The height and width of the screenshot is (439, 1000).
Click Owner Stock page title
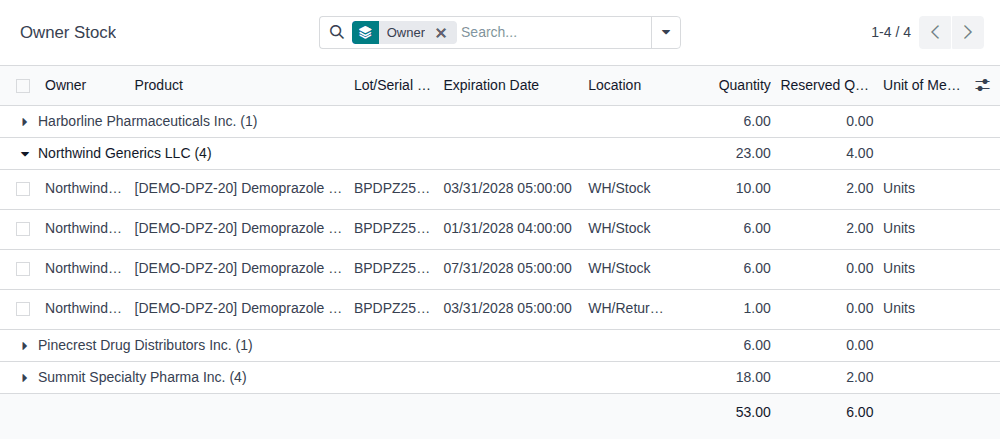68,33
